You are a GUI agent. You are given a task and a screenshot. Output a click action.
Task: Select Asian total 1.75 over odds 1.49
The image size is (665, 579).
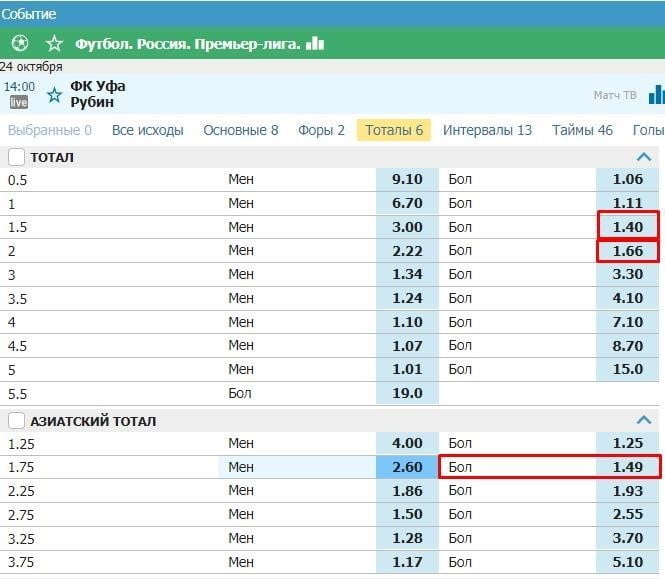628,467
